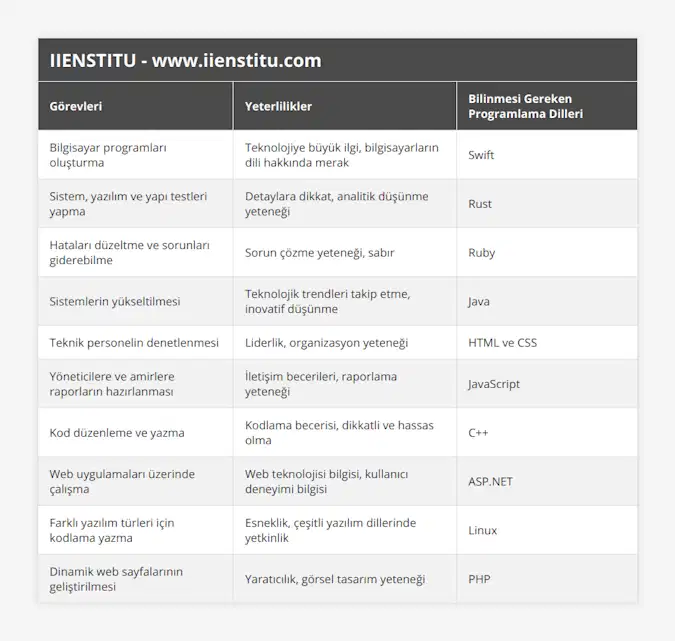This screenshot has height=641, width=675.
Task: Select the JavaScript cell
Action: (494, 384)
